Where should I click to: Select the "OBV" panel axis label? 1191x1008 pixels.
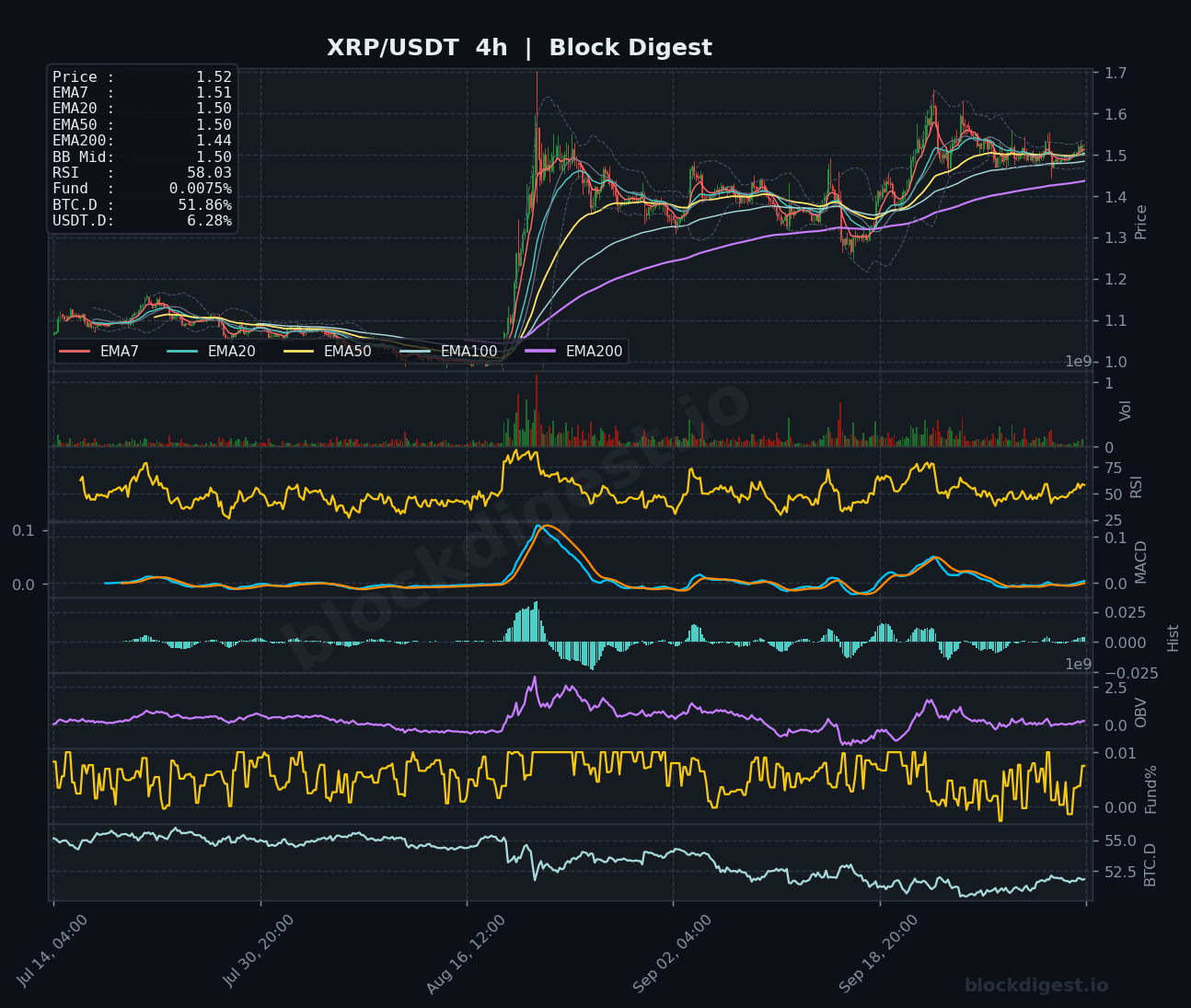(x=1141, y=713)
